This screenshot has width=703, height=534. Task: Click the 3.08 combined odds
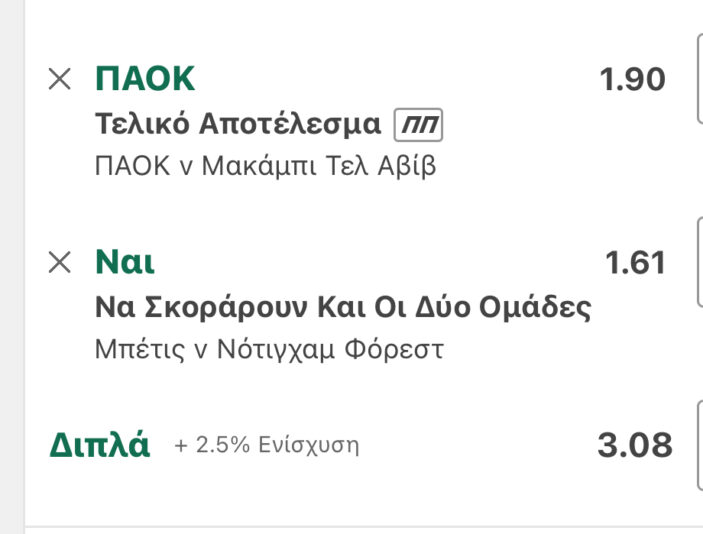634,446
